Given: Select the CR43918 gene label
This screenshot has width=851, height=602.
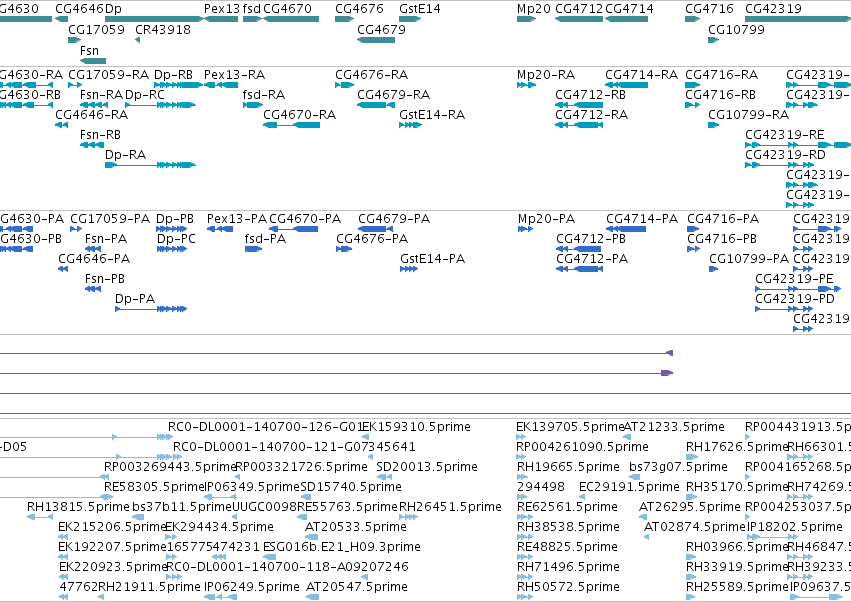Looking at the screenshot, I should pos(163,29).
